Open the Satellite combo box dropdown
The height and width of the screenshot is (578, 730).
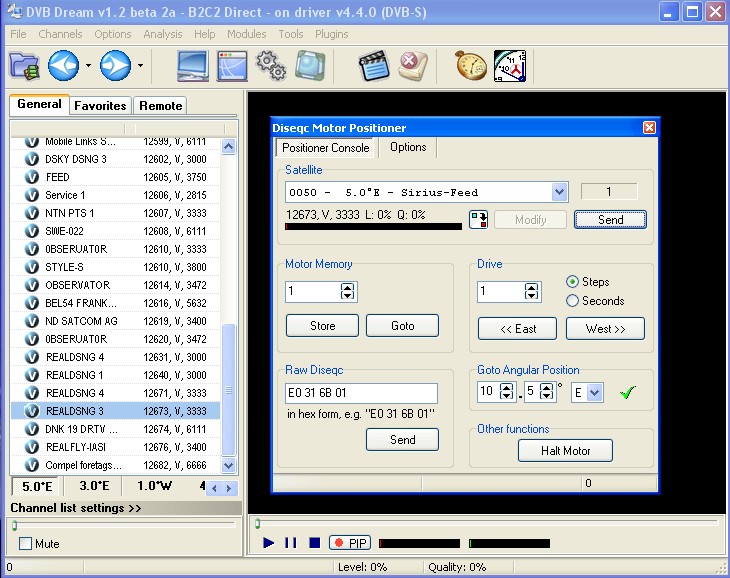[x=559, y=192]
